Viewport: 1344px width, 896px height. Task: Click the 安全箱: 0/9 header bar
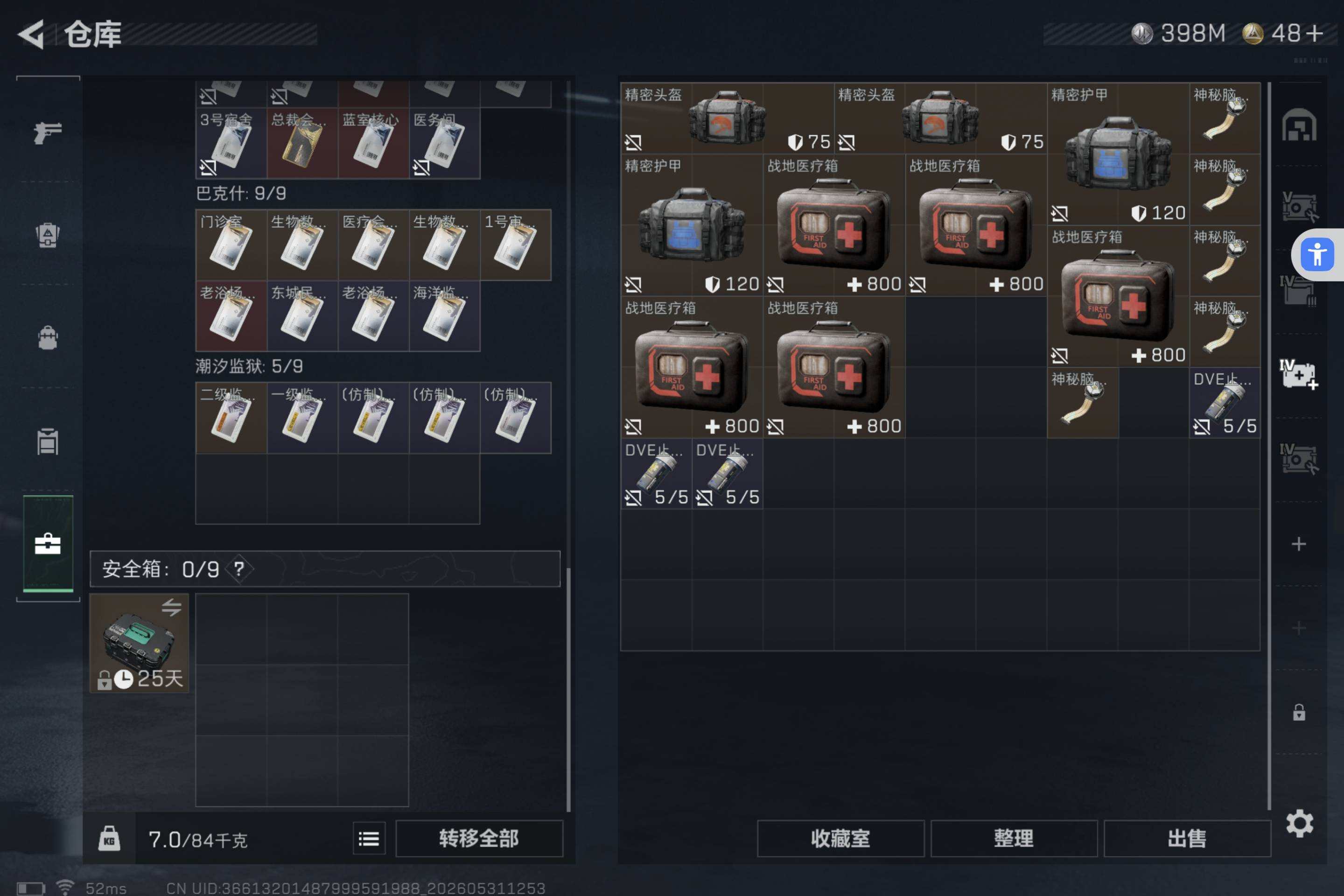325,568
